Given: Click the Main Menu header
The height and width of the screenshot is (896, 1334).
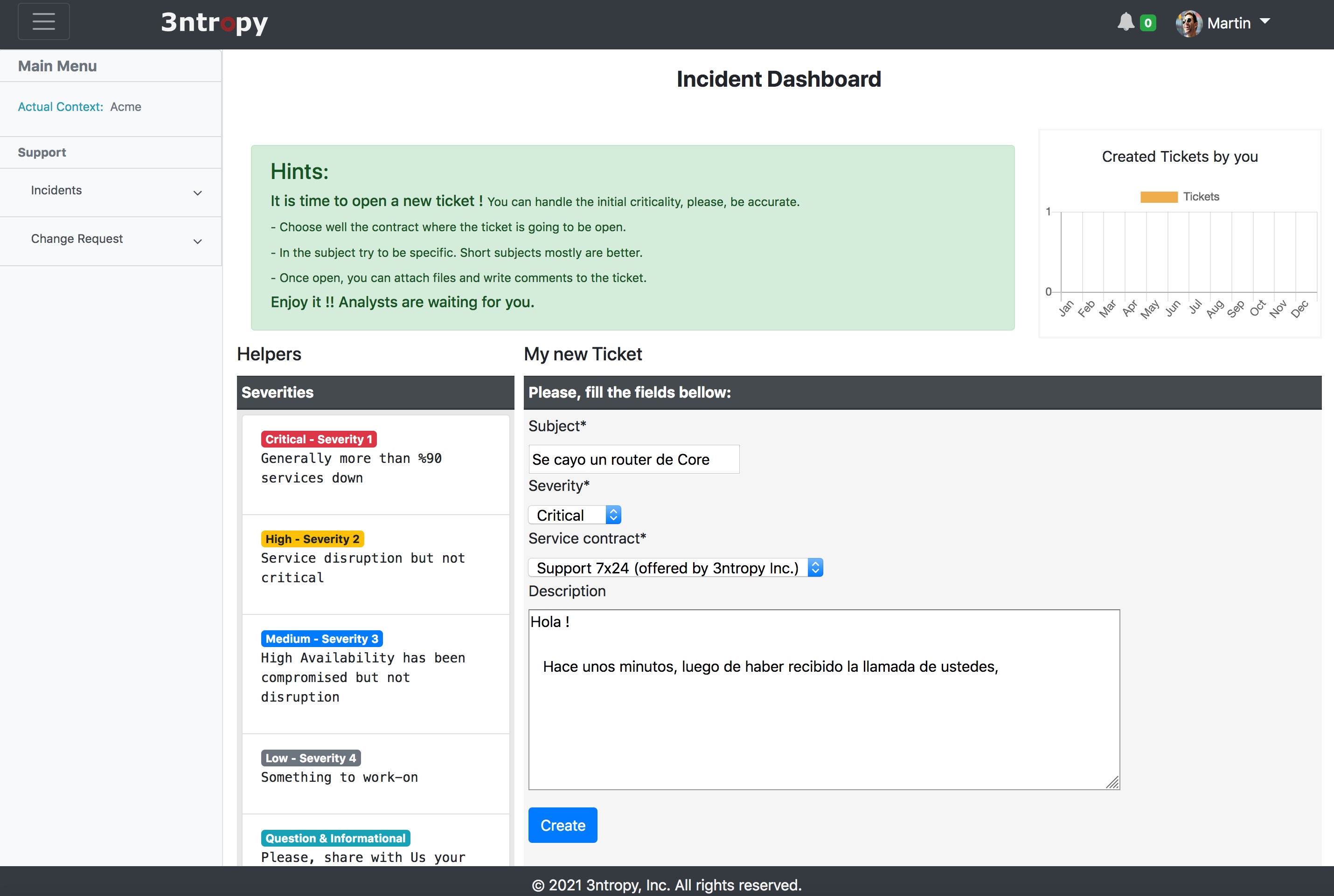Looking at the screenshot, I should (57, 66).
